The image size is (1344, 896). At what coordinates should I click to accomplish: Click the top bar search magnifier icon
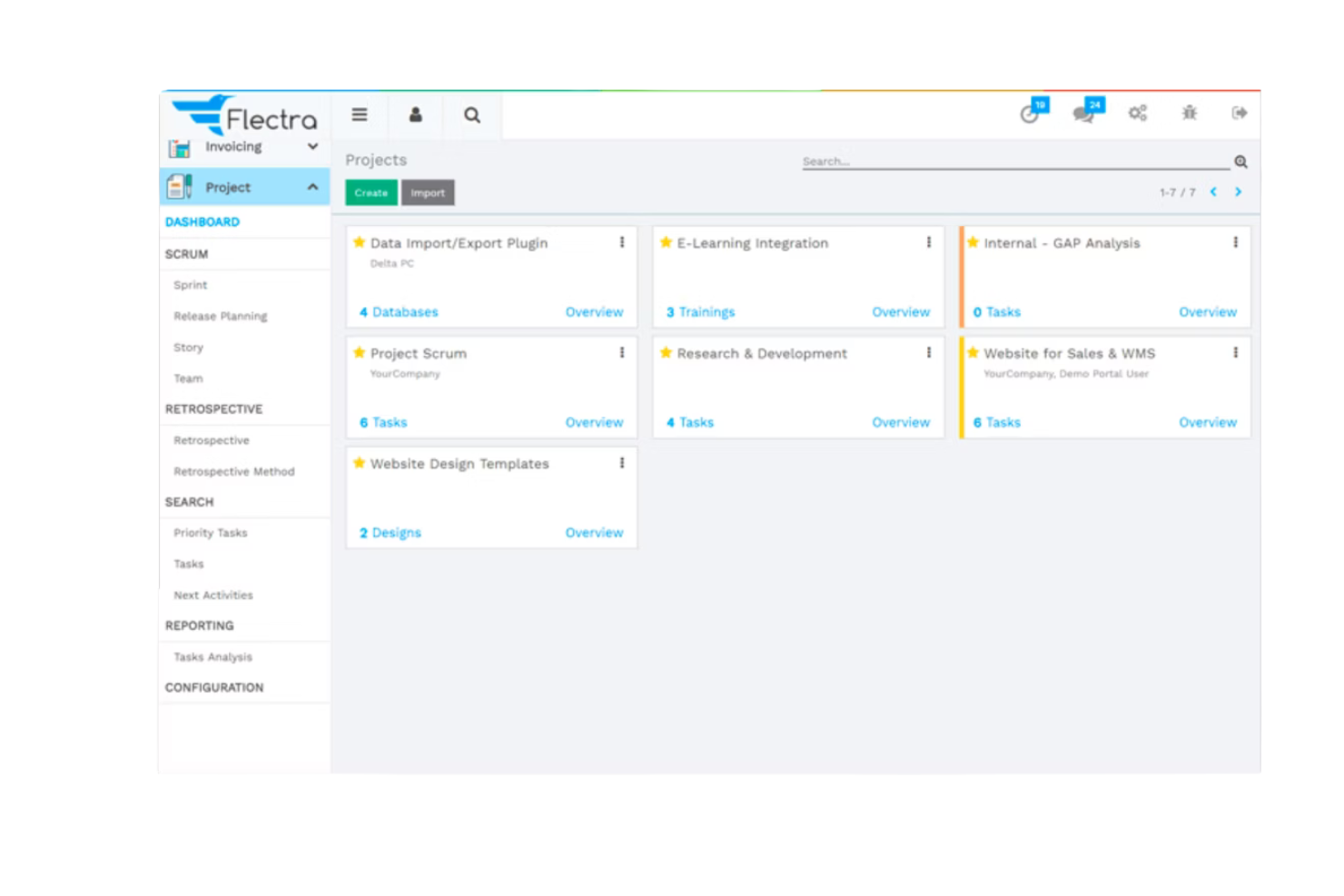(x=472, y=115)
